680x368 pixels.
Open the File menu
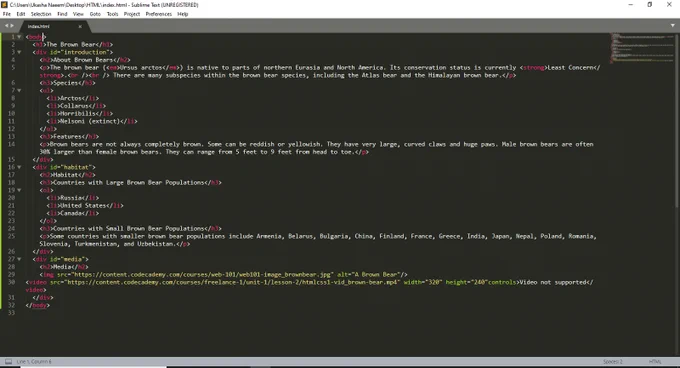click(x=7, y=14)
